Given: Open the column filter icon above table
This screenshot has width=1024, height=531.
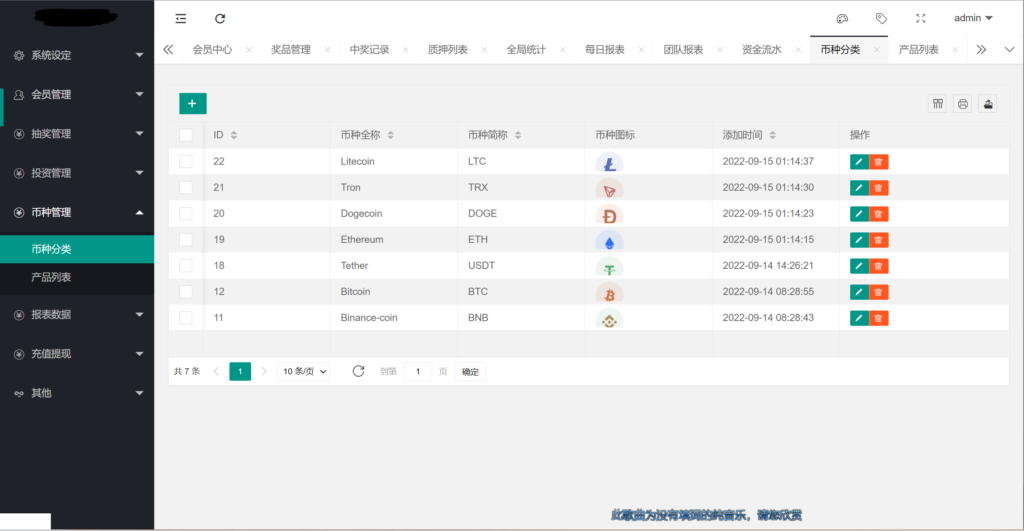Looking at the screenshot, I should [937, 104].
